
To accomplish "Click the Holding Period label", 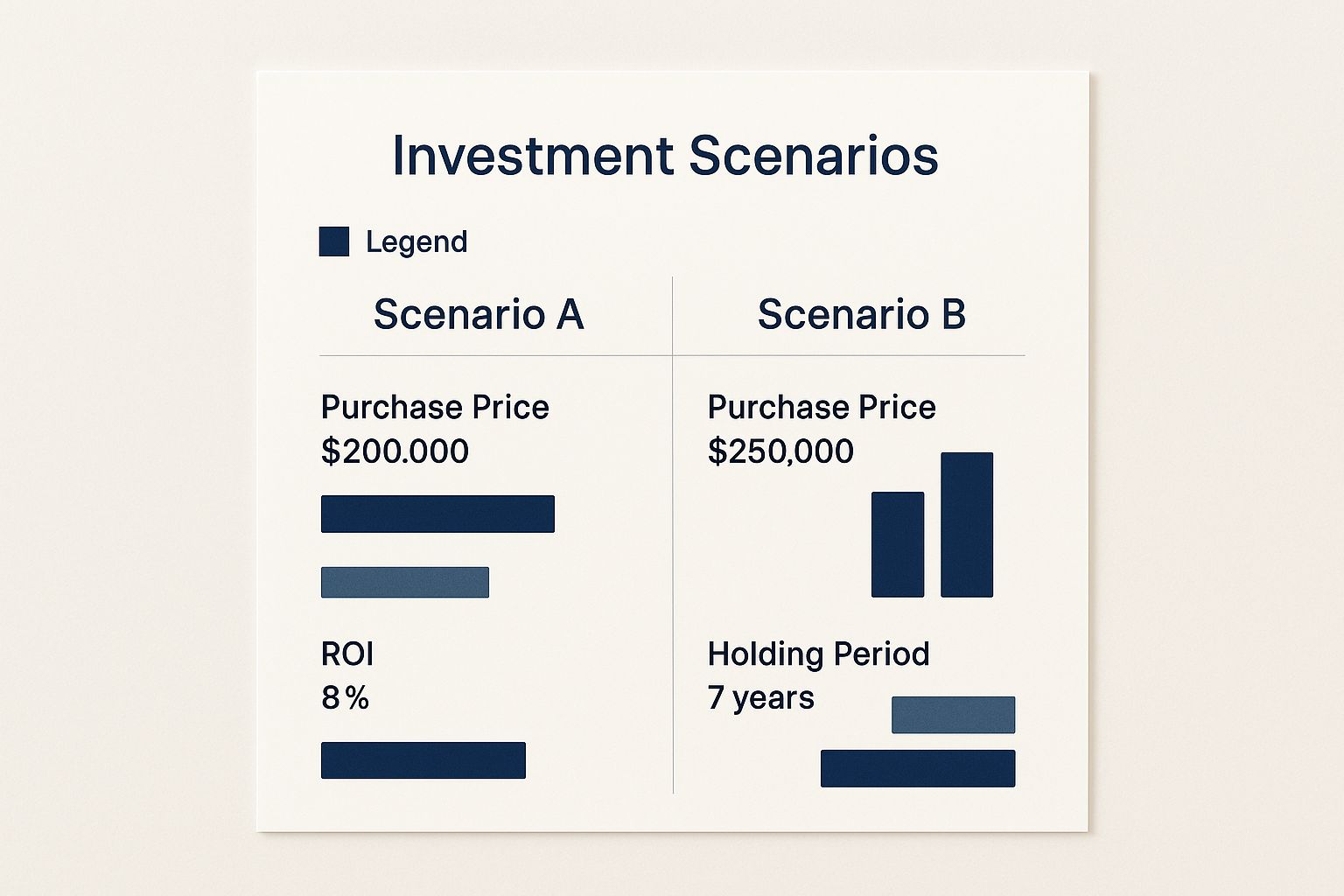I will tap(818, 654).
